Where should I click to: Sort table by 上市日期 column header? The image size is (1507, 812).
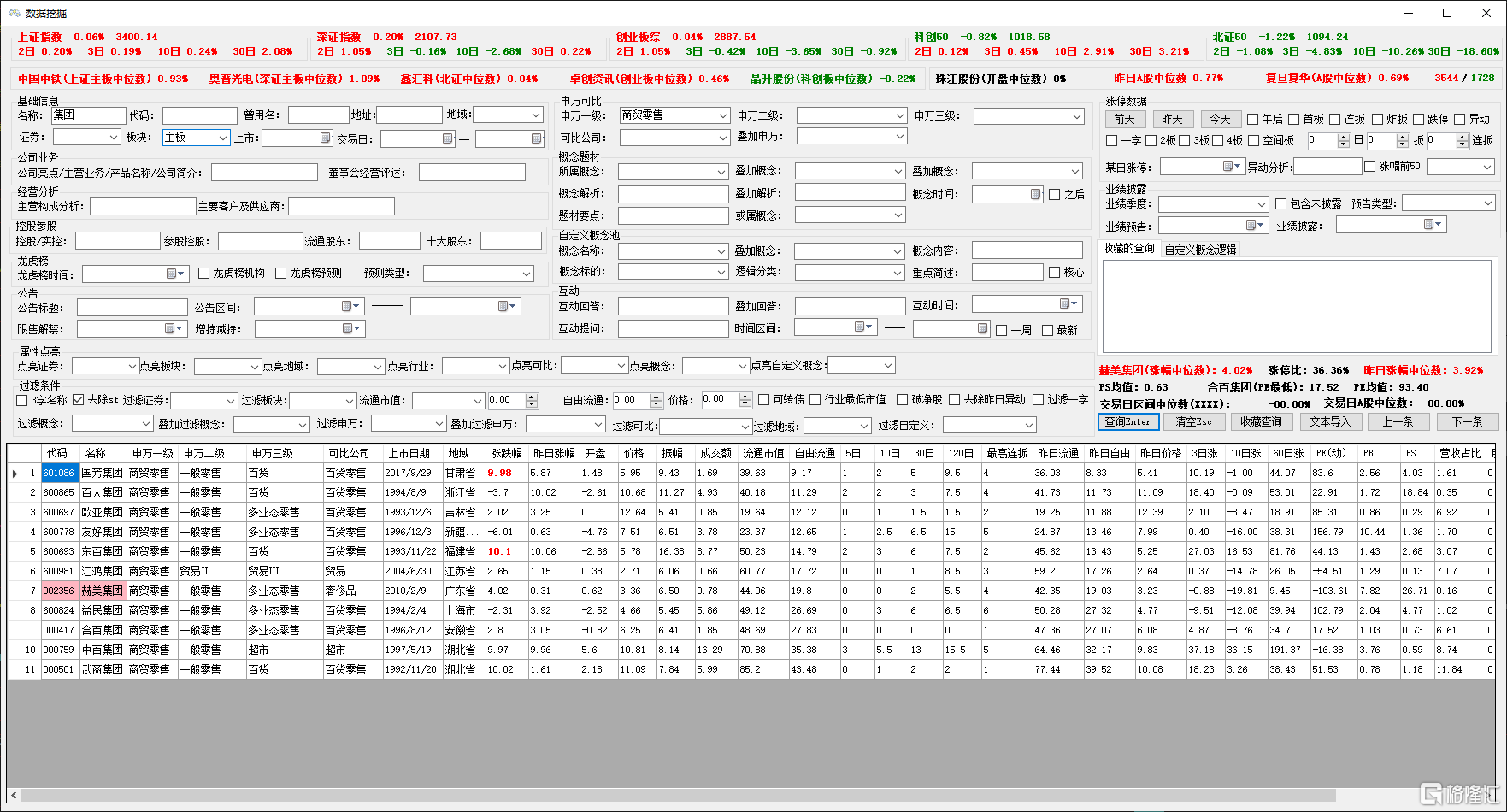tap(409, 453)
